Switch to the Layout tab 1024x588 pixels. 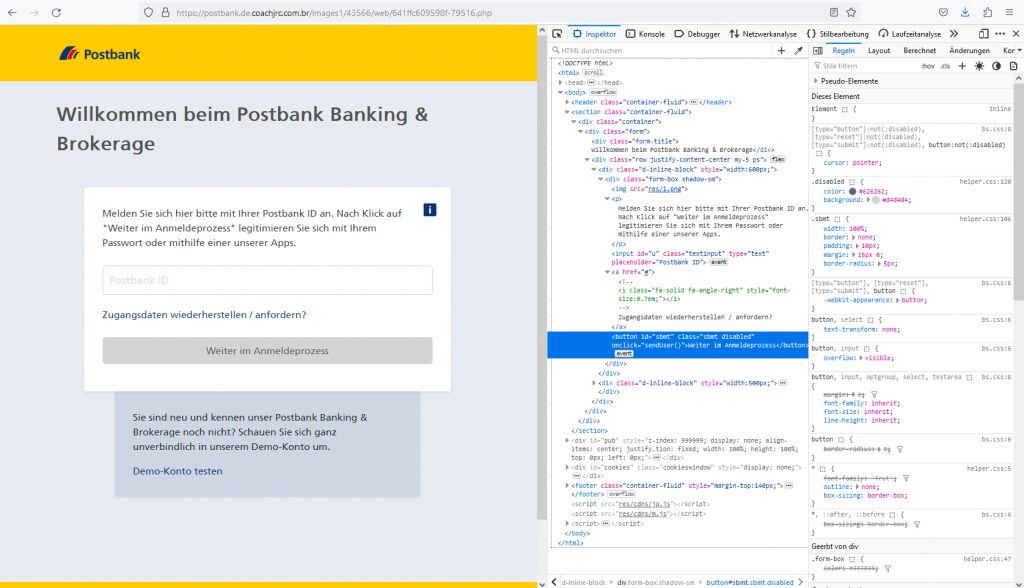click(x=879, y=50)
